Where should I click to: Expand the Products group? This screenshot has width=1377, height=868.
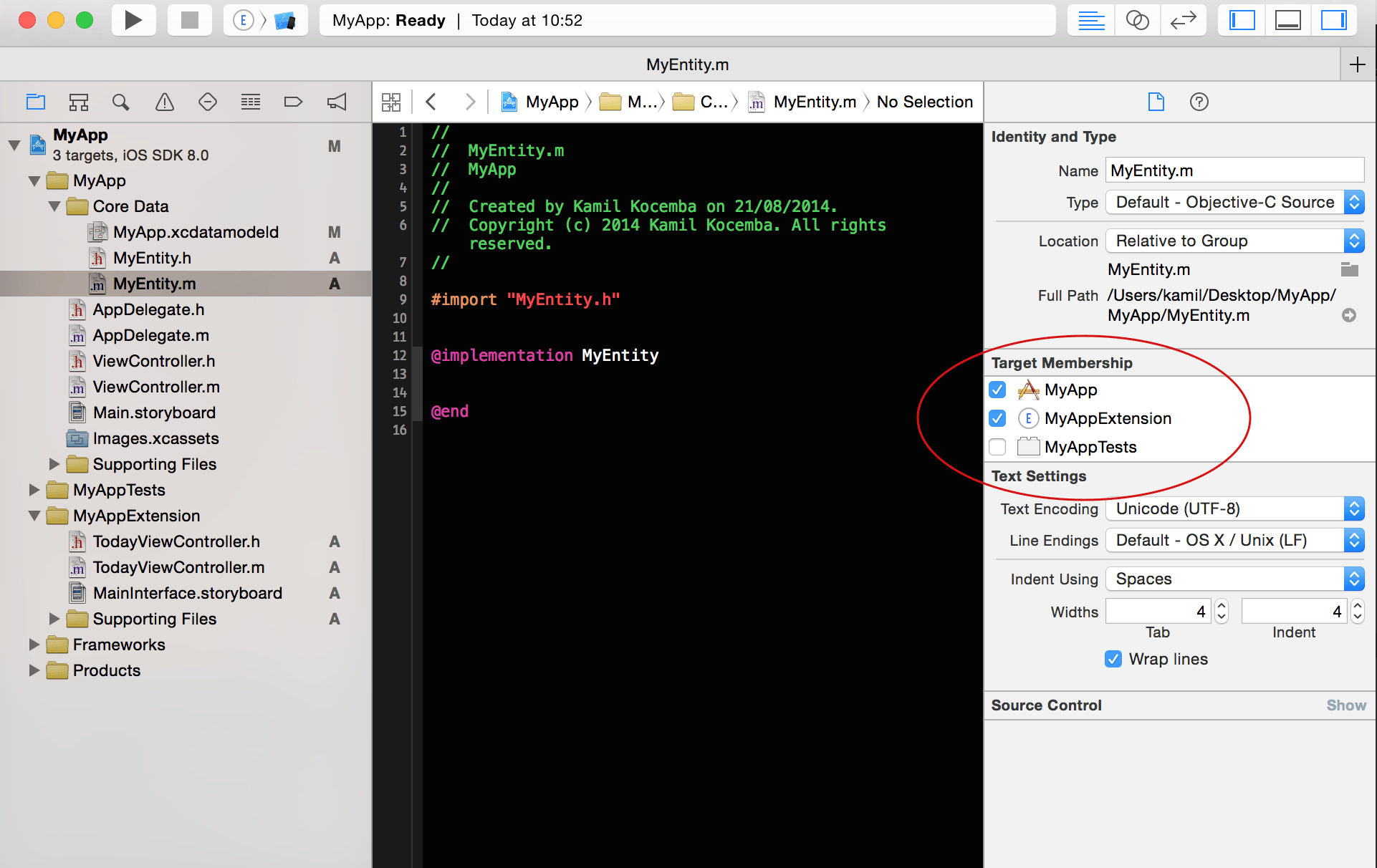pos(34,670)
